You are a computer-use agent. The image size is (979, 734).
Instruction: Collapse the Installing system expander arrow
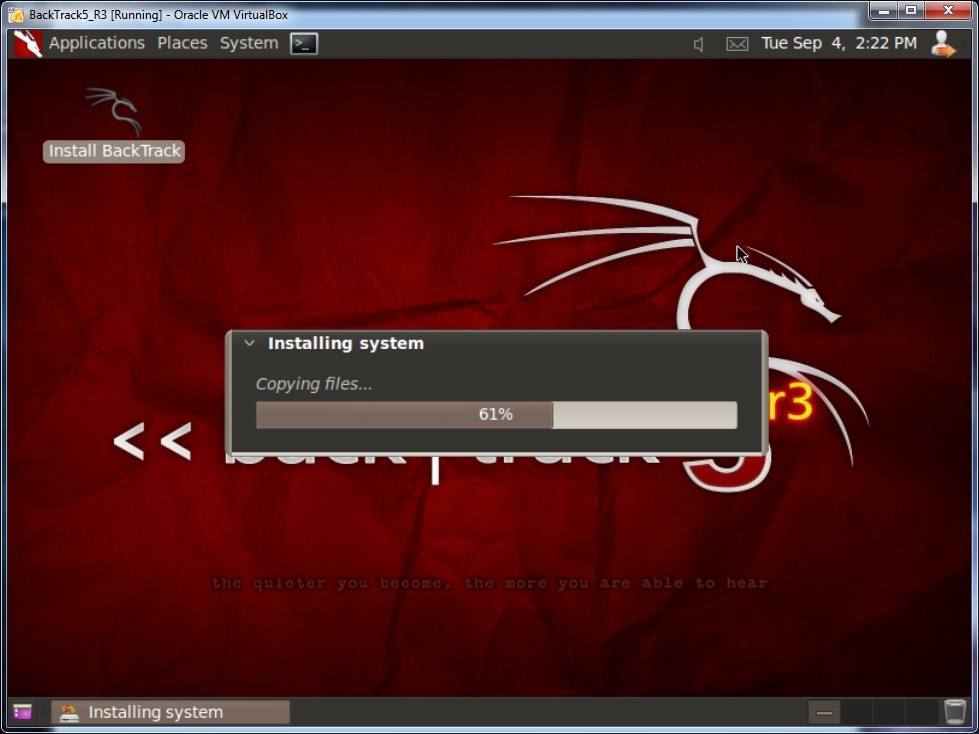[249, 343]
